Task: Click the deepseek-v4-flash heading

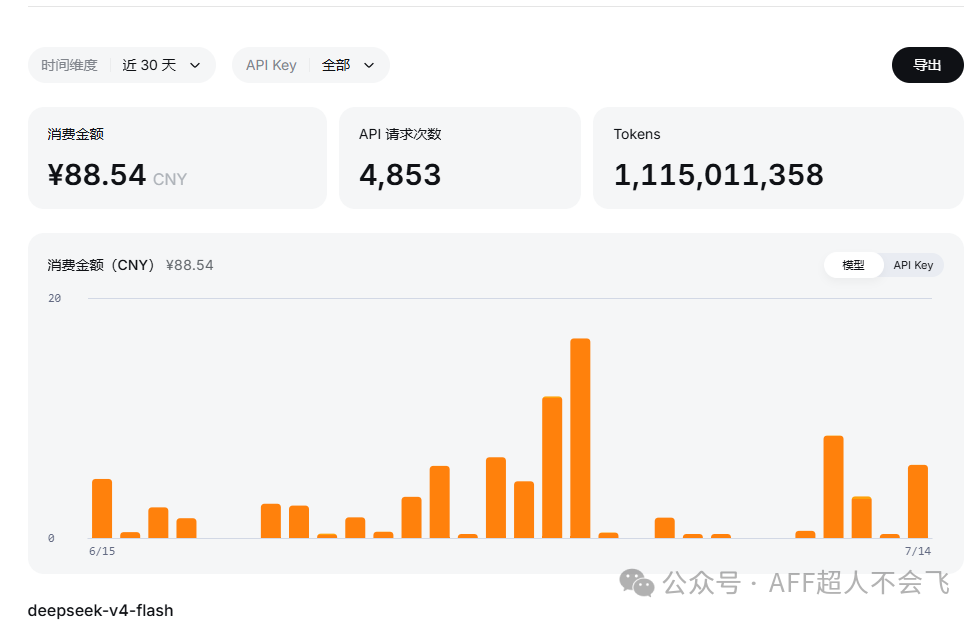Action: 101,610
